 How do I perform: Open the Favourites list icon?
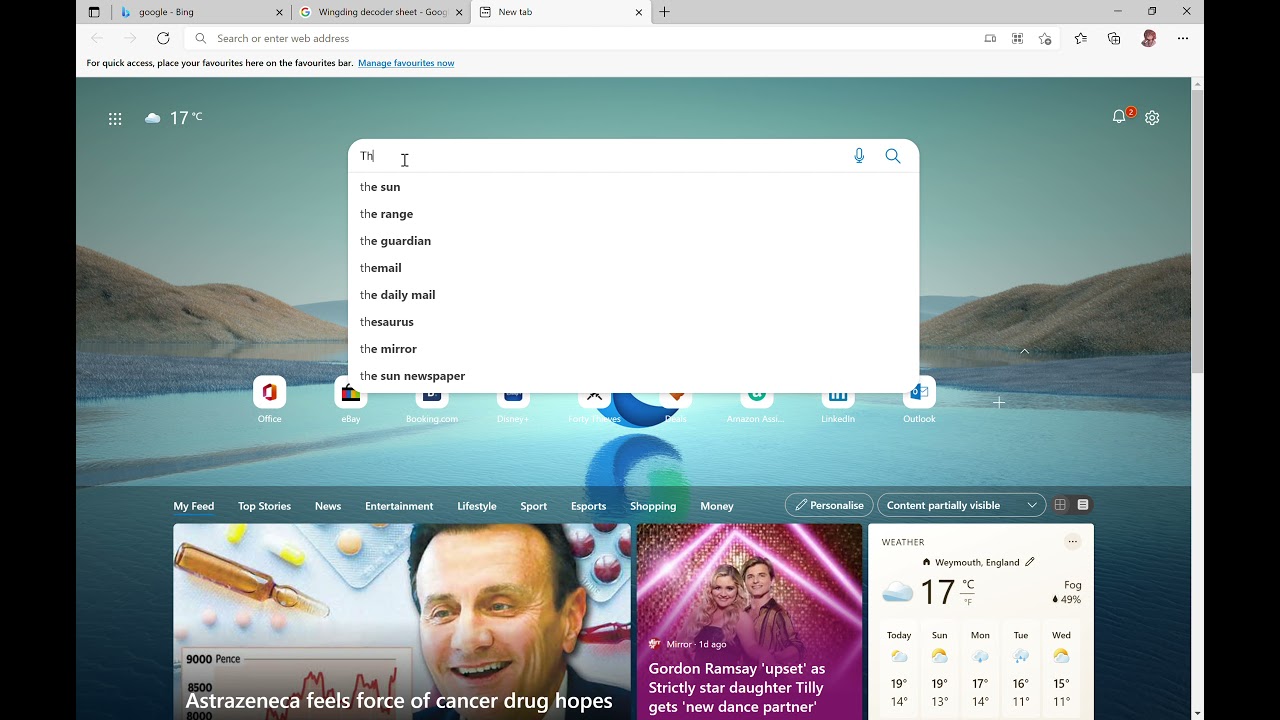click(x=1081, y=38)
